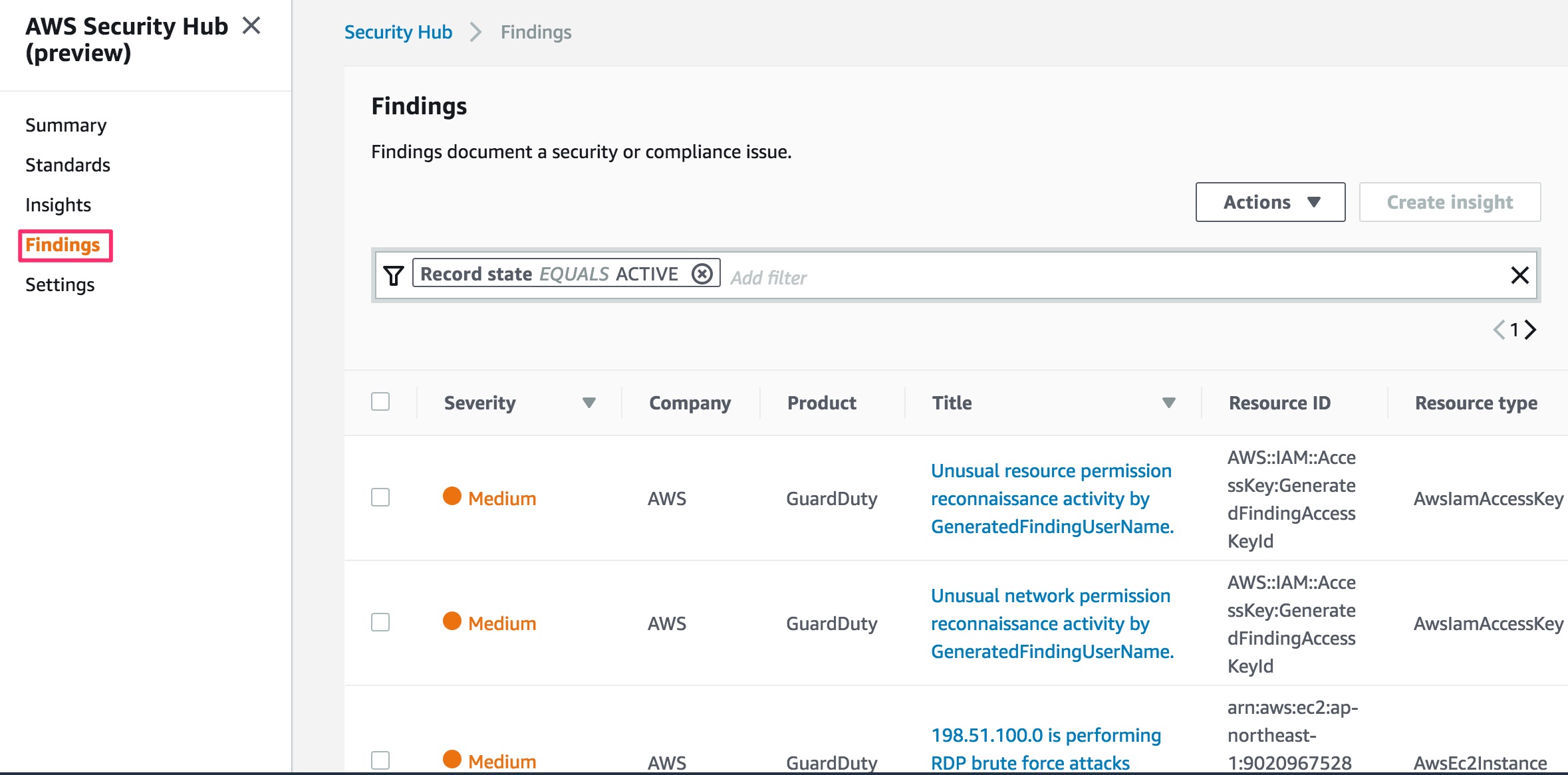The width and height of the screenshot is (1568, 775).
Task: Click Medium severity on network permission row
Action: (x=502, y=623)
